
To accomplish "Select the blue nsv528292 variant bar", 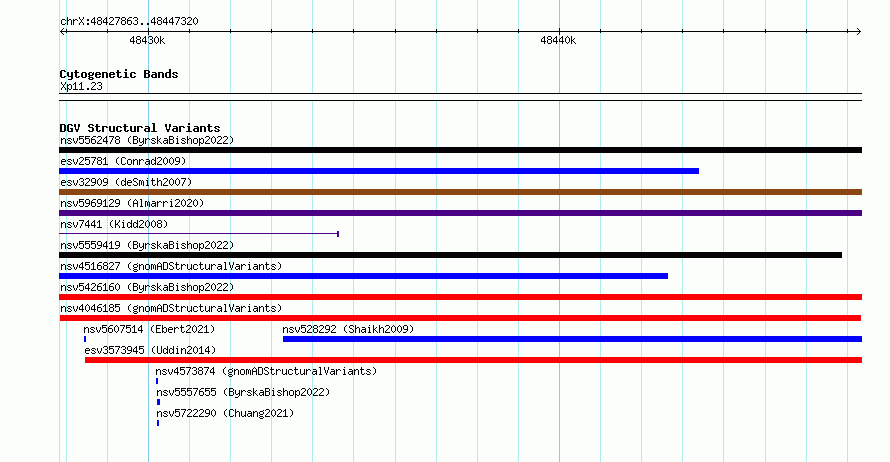I will tap(572, 339).
